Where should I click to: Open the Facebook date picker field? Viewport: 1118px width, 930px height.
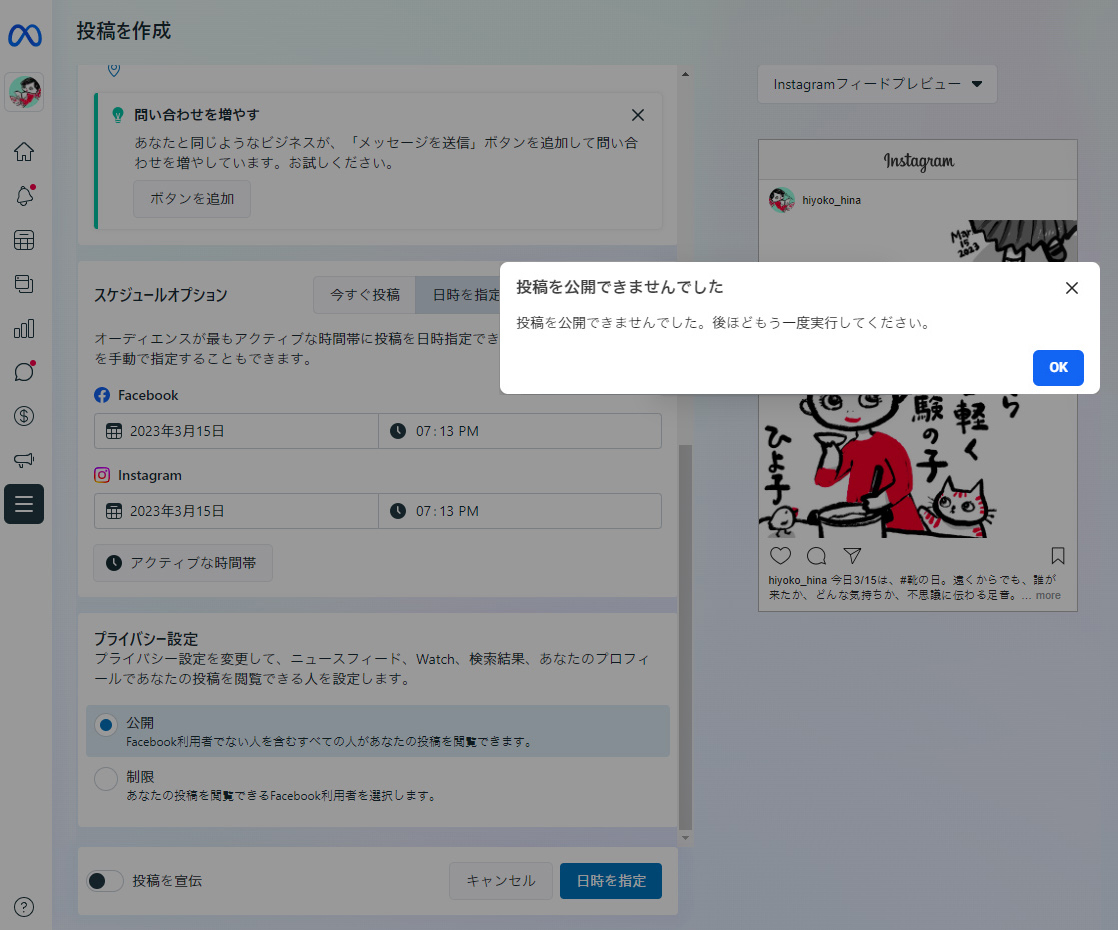(x=237, y=431)
